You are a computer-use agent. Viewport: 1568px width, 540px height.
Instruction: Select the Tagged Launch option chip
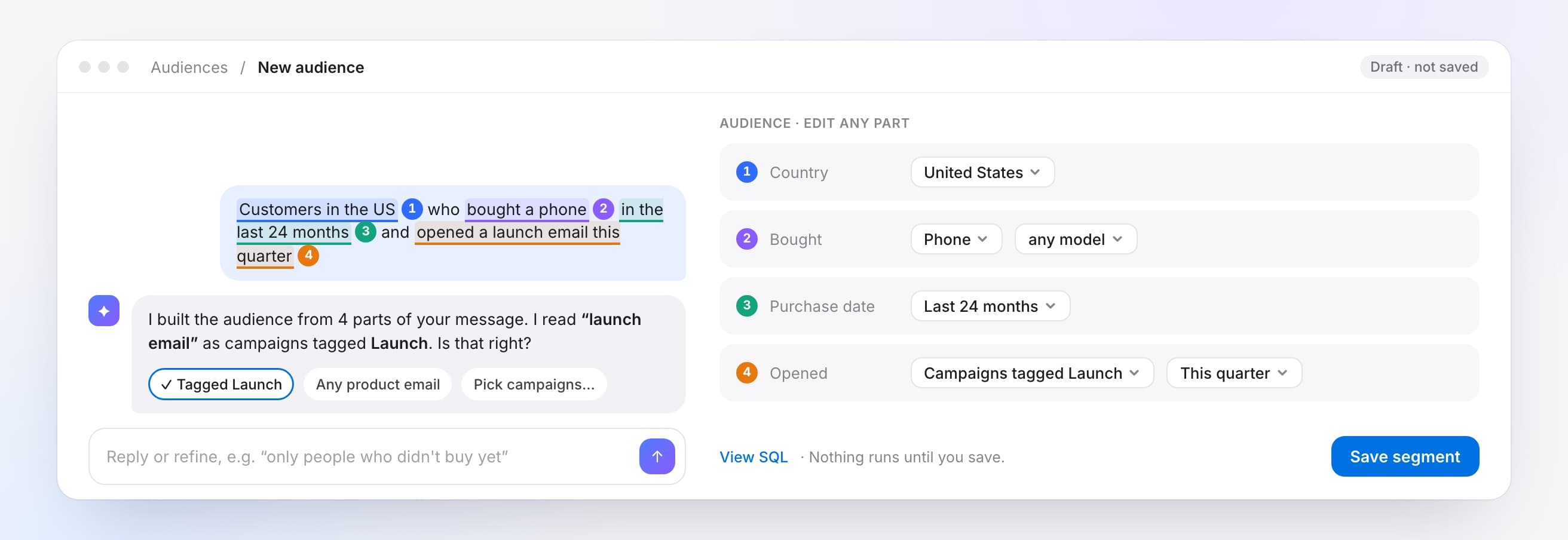[221, 384]
